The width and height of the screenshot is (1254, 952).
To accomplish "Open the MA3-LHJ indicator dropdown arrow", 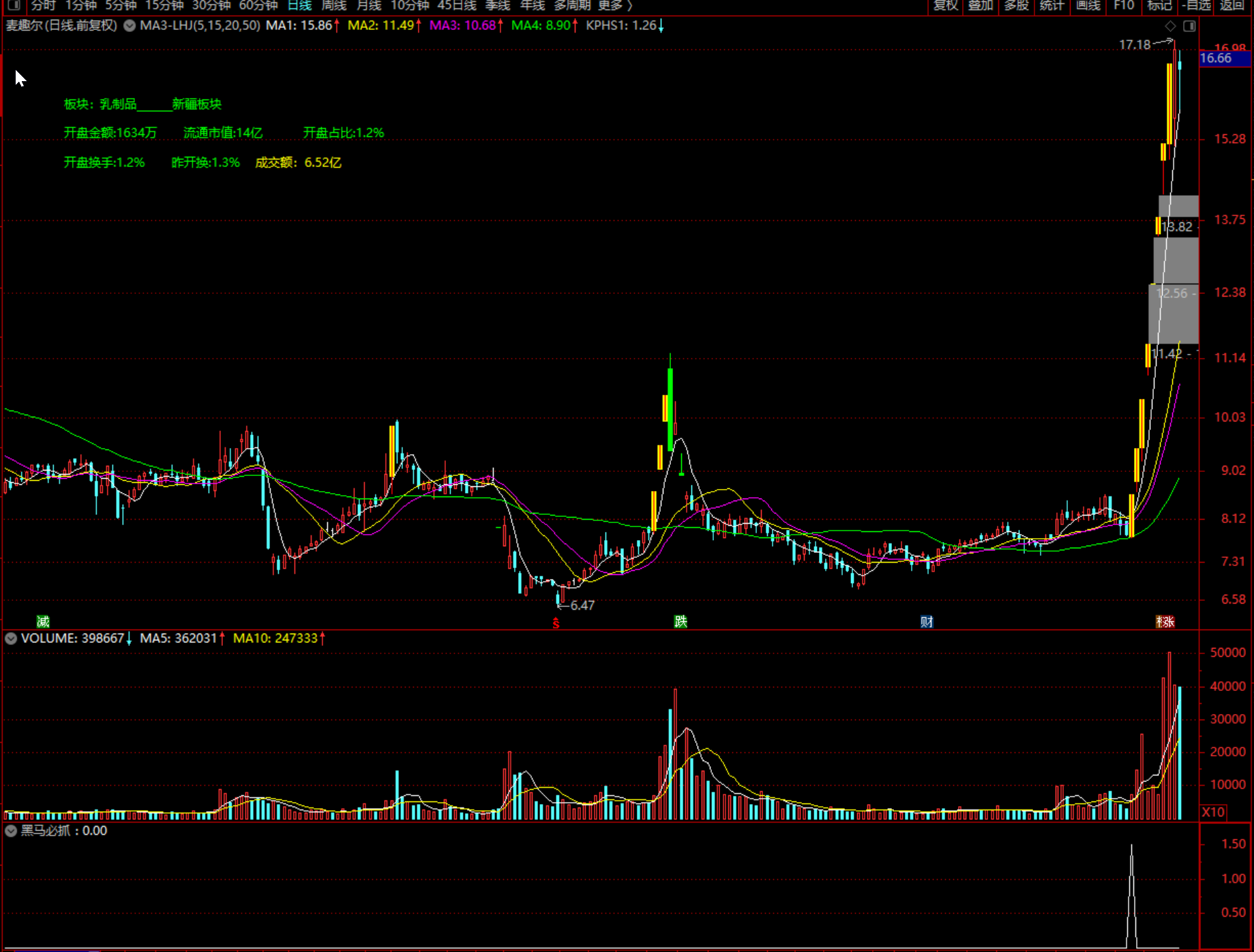I will point(130,26).
